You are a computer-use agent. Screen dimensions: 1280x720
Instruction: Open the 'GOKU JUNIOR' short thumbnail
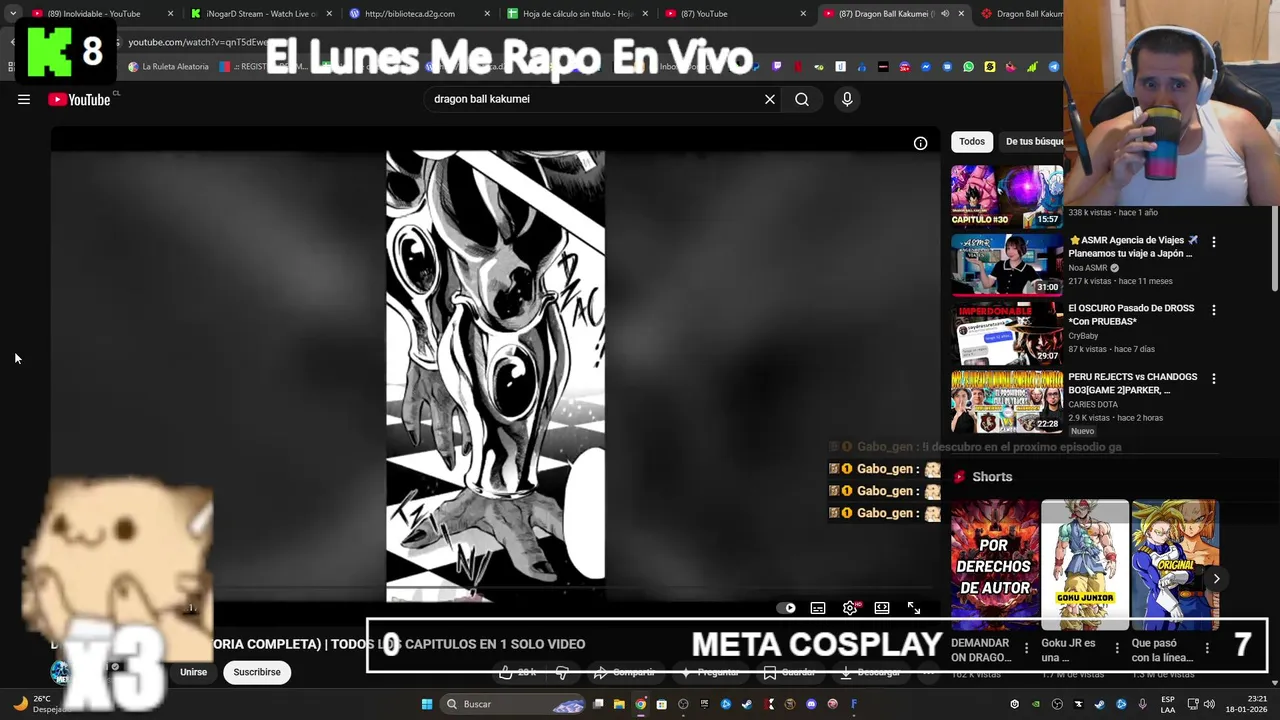click(1085, 565)
